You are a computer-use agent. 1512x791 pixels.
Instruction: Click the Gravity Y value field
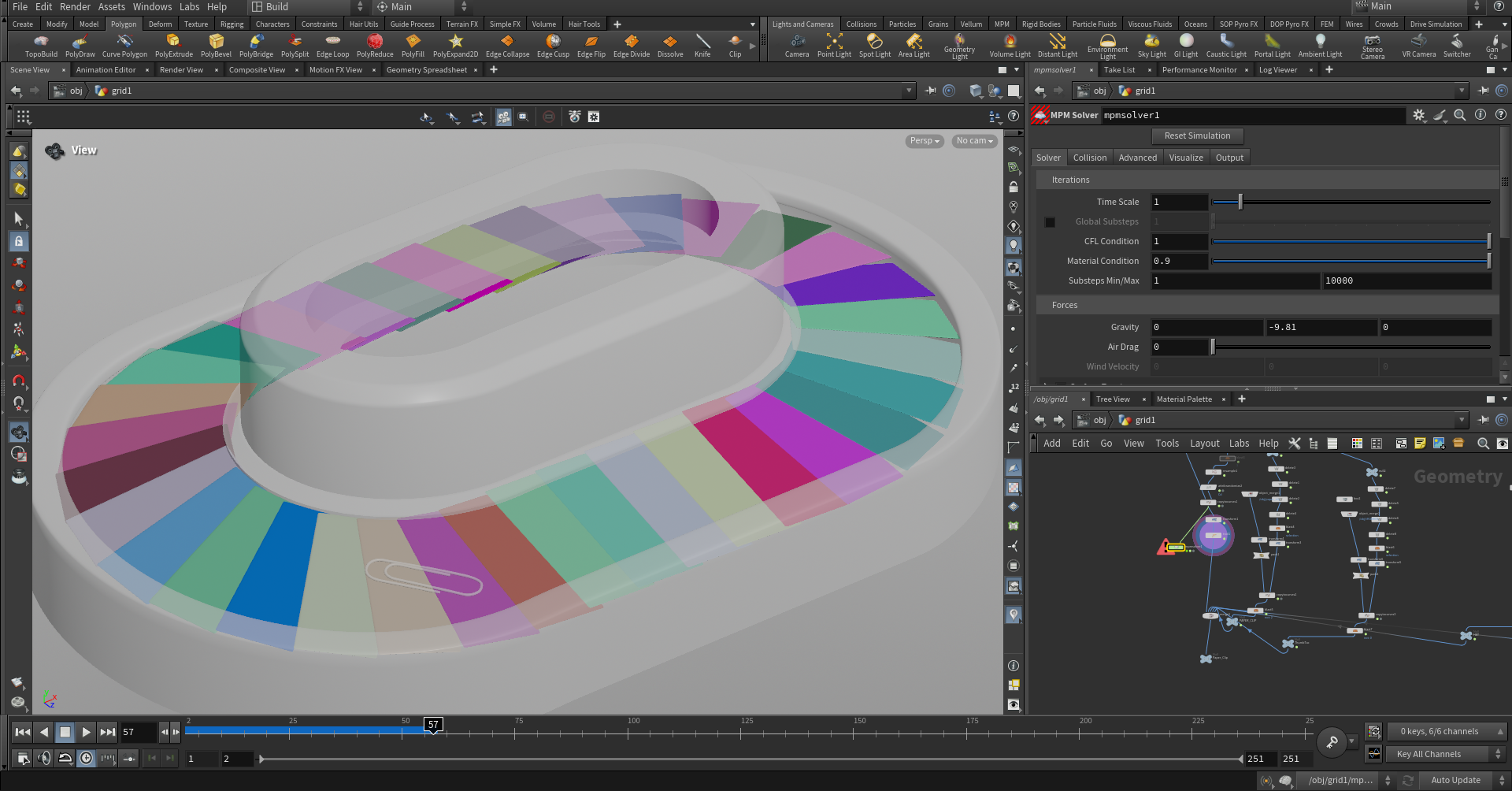[x=1321, y=327]
